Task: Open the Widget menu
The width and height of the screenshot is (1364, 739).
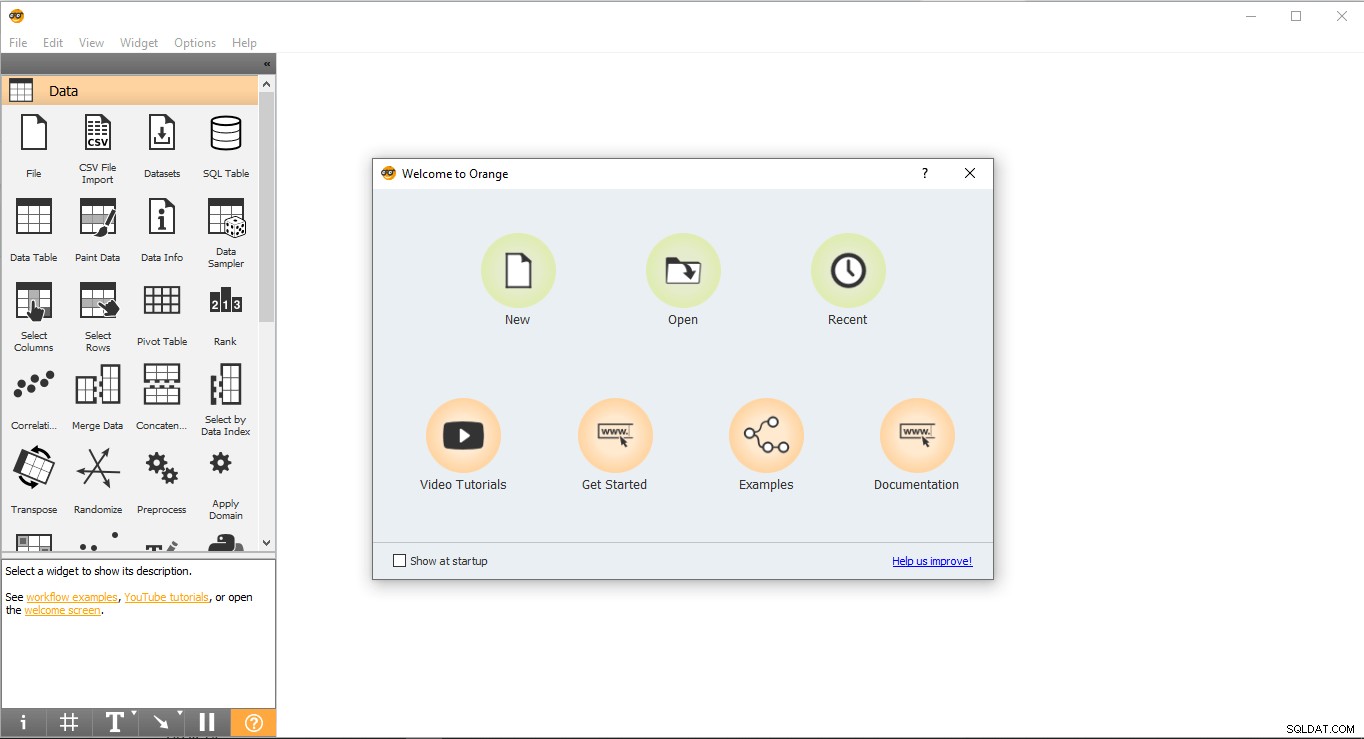Action: point(139,43)
